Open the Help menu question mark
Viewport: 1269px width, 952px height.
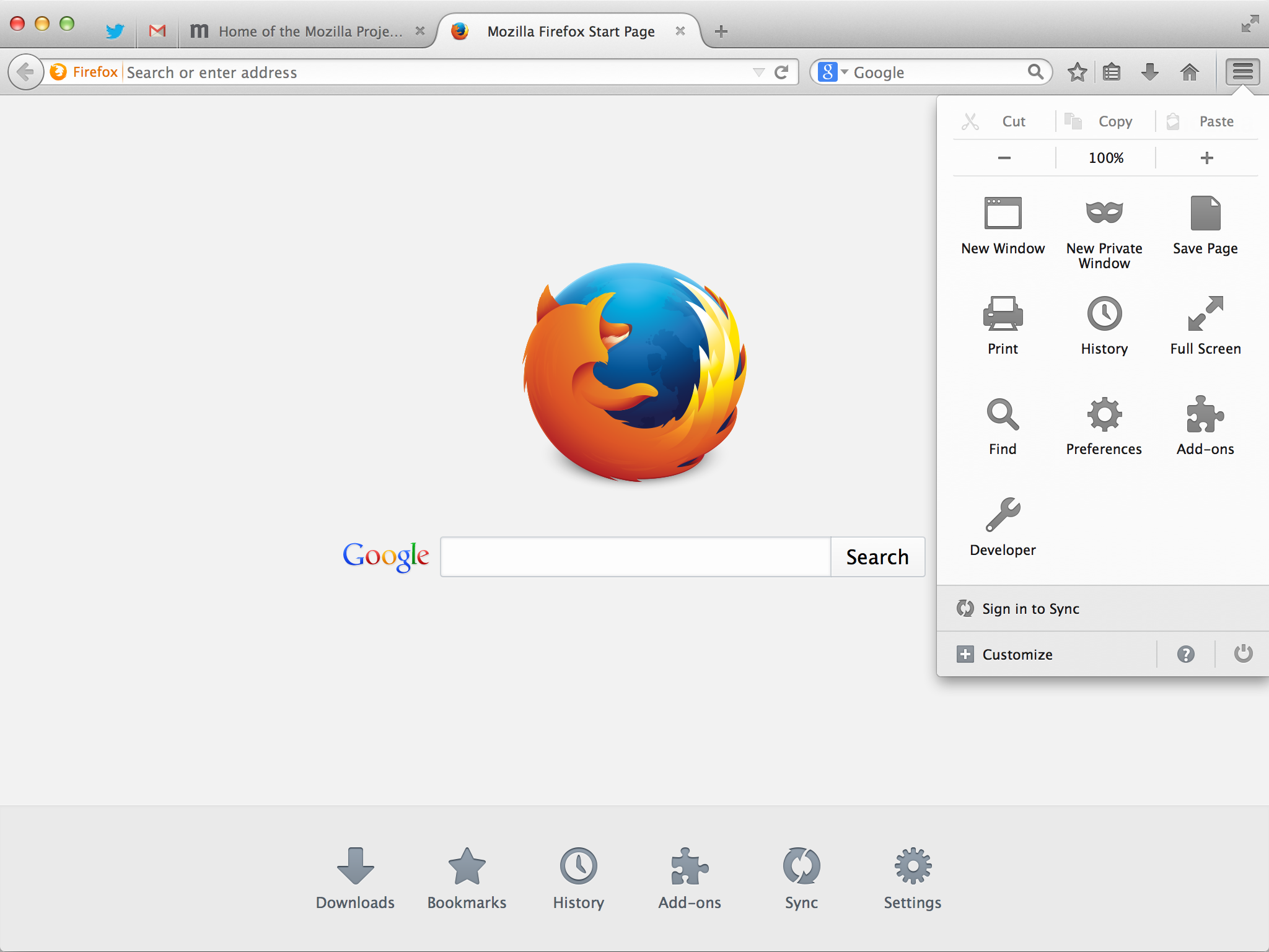pos(1185,654)
